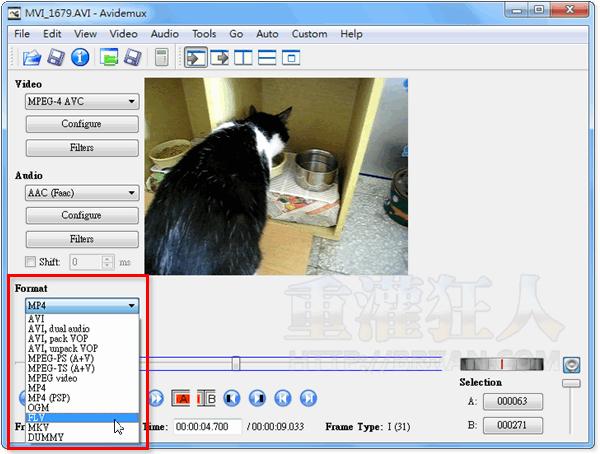Click Configure under Video

[x=82, y=124]
